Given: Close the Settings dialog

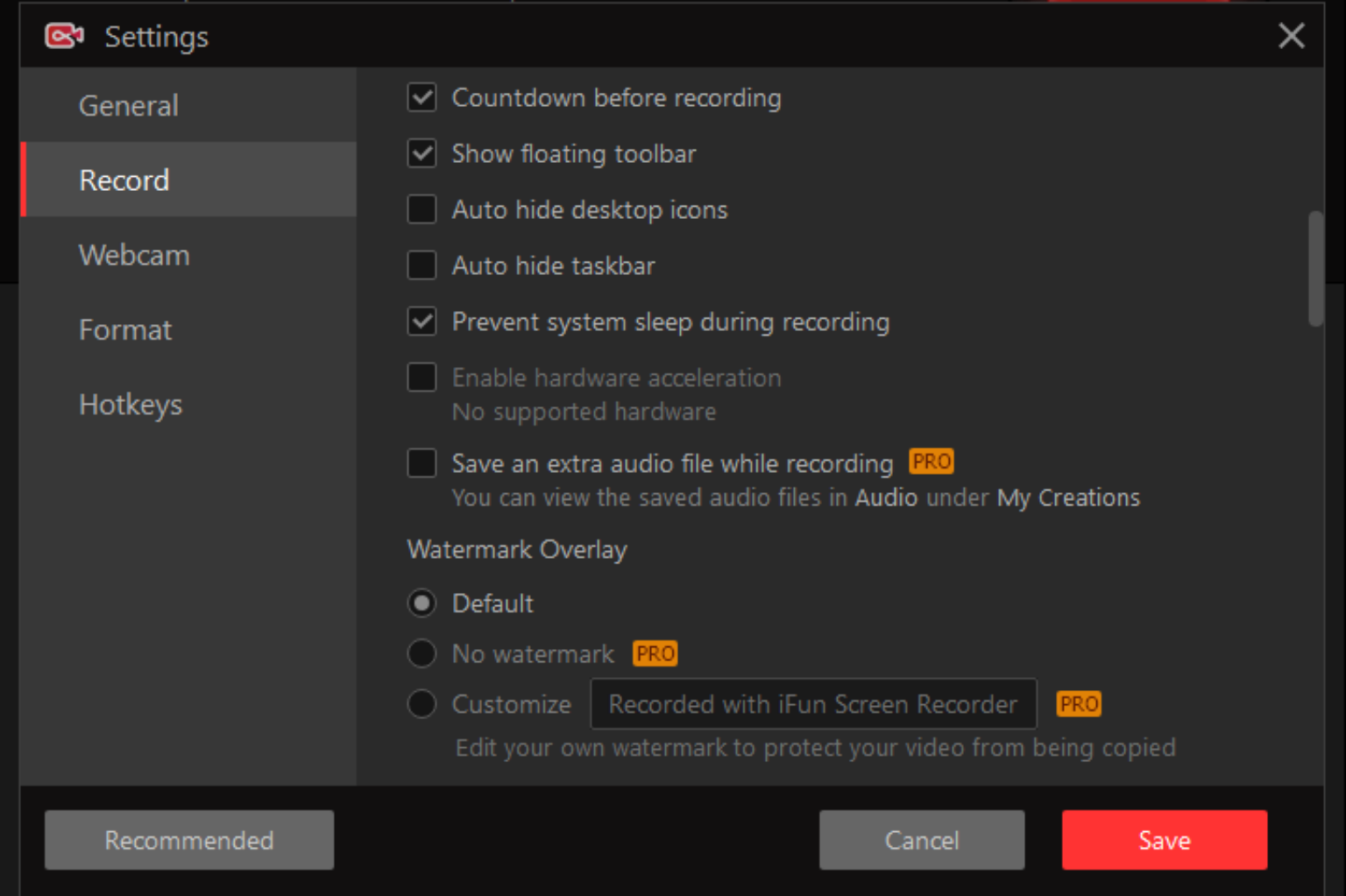Looking at the screenshot, I should (1291, 36).
